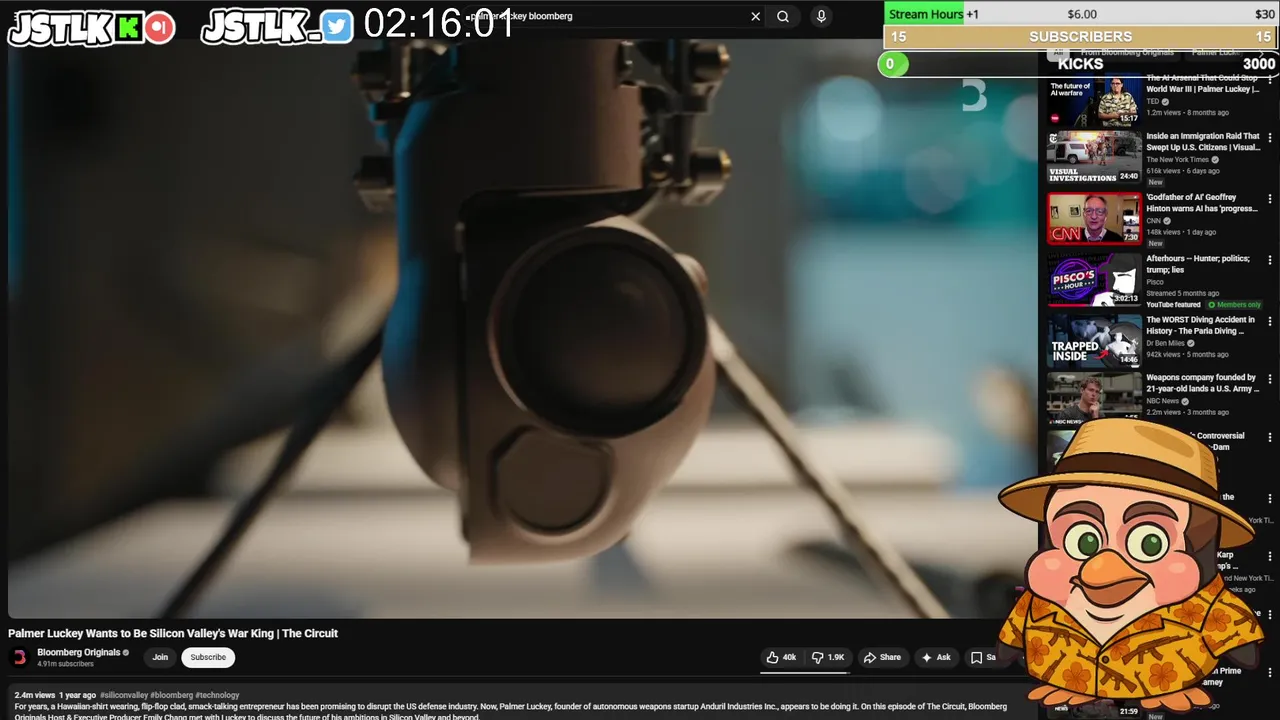Click the #technology hashtag
The height and width of the screenshot is (720, 1280).
click(218, 695)
